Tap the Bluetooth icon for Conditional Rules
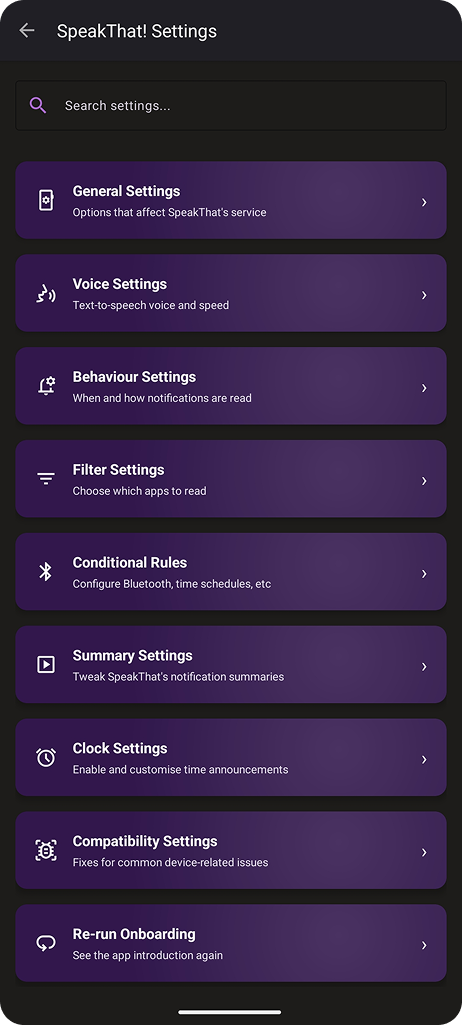Viewport: 462px width, 1025px height. pos(45,573)
